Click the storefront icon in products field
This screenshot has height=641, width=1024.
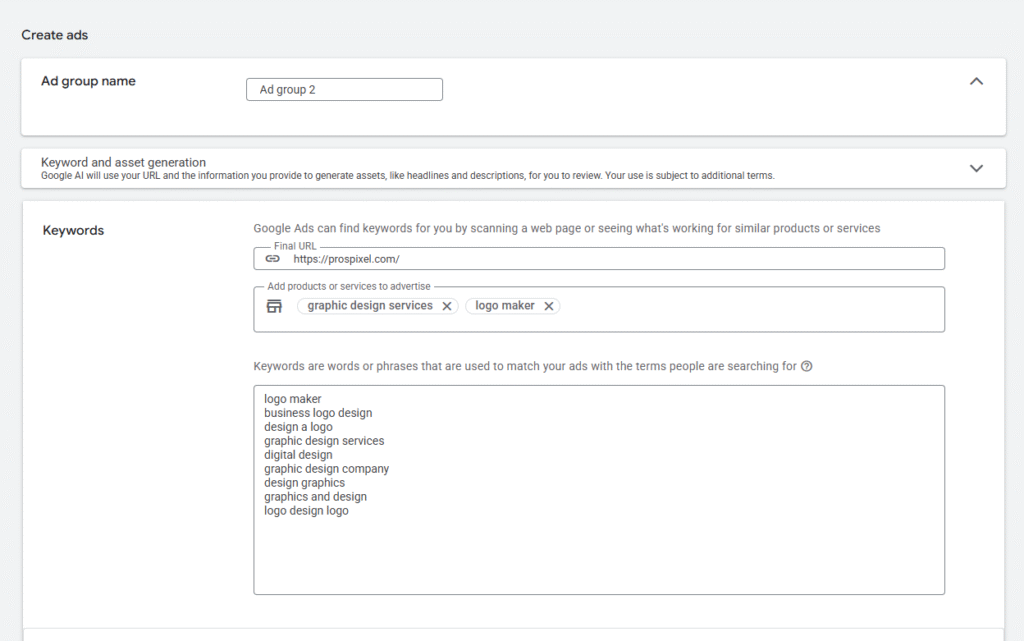pyautogui.click(x=274, y=306)
